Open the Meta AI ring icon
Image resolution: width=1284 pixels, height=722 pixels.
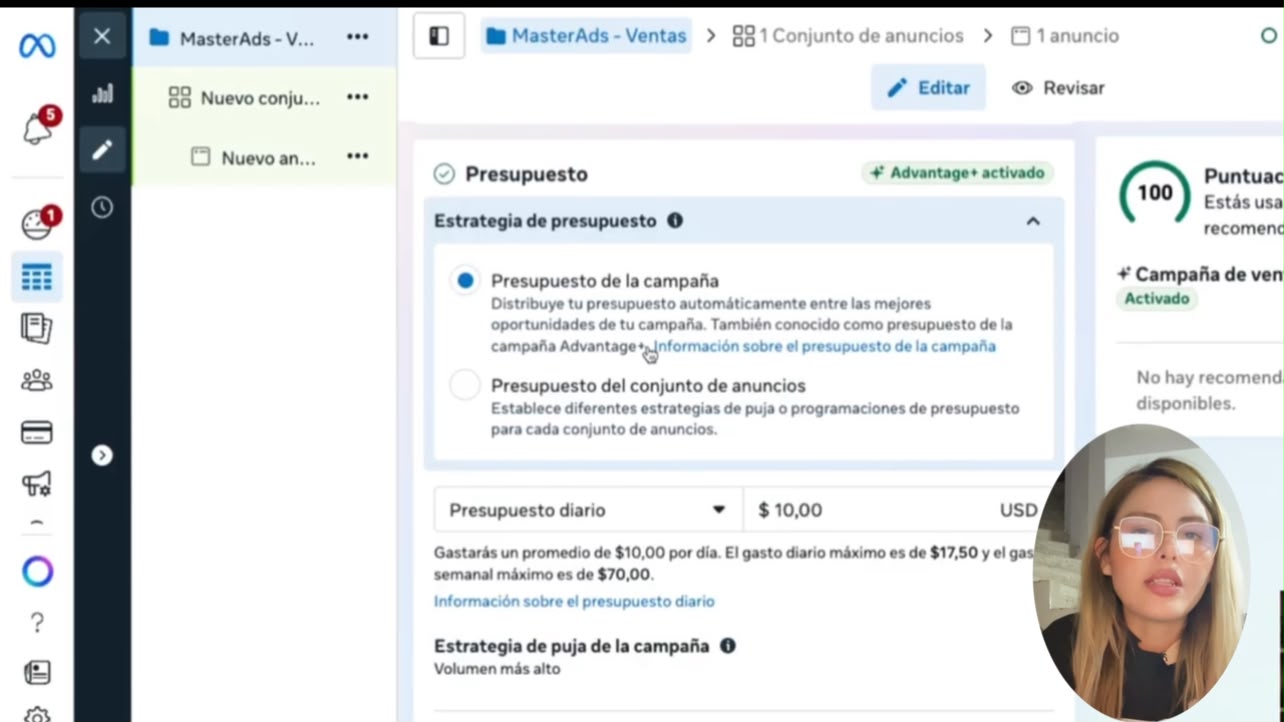[x=37, y=571]
